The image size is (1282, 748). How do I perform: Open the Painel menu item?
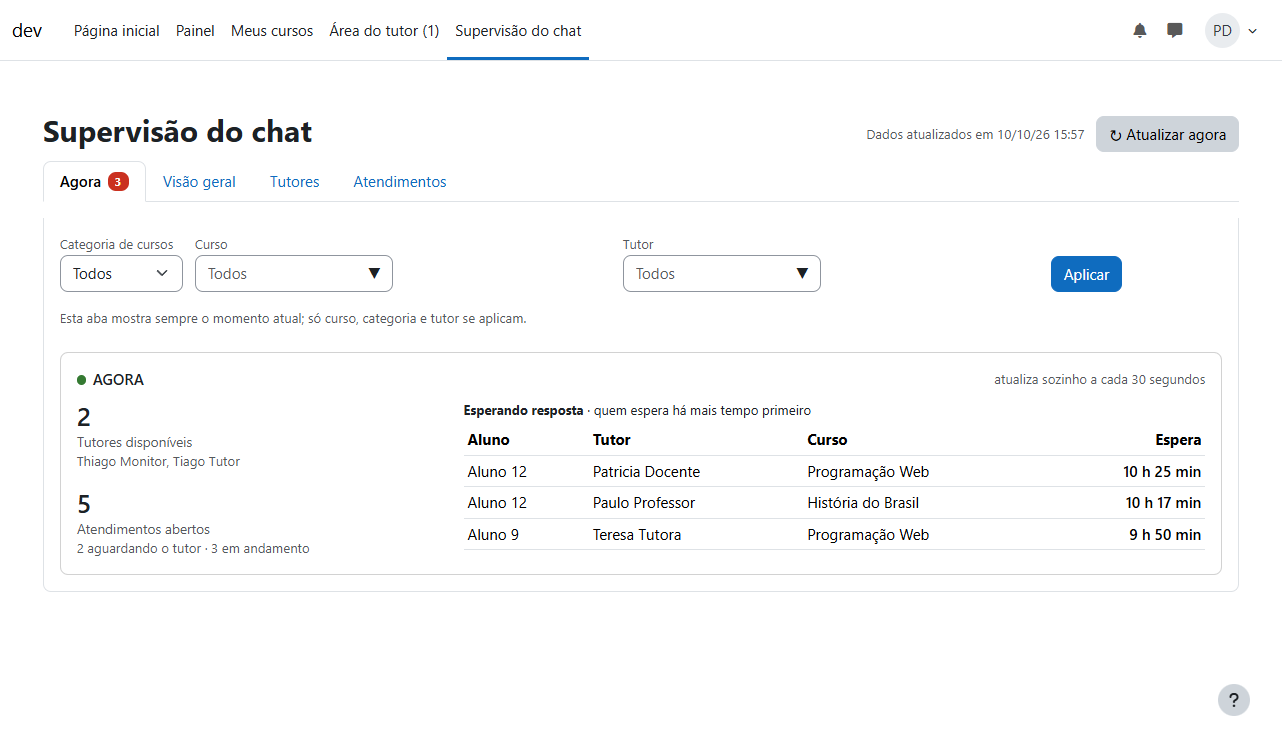coord(195,31)
